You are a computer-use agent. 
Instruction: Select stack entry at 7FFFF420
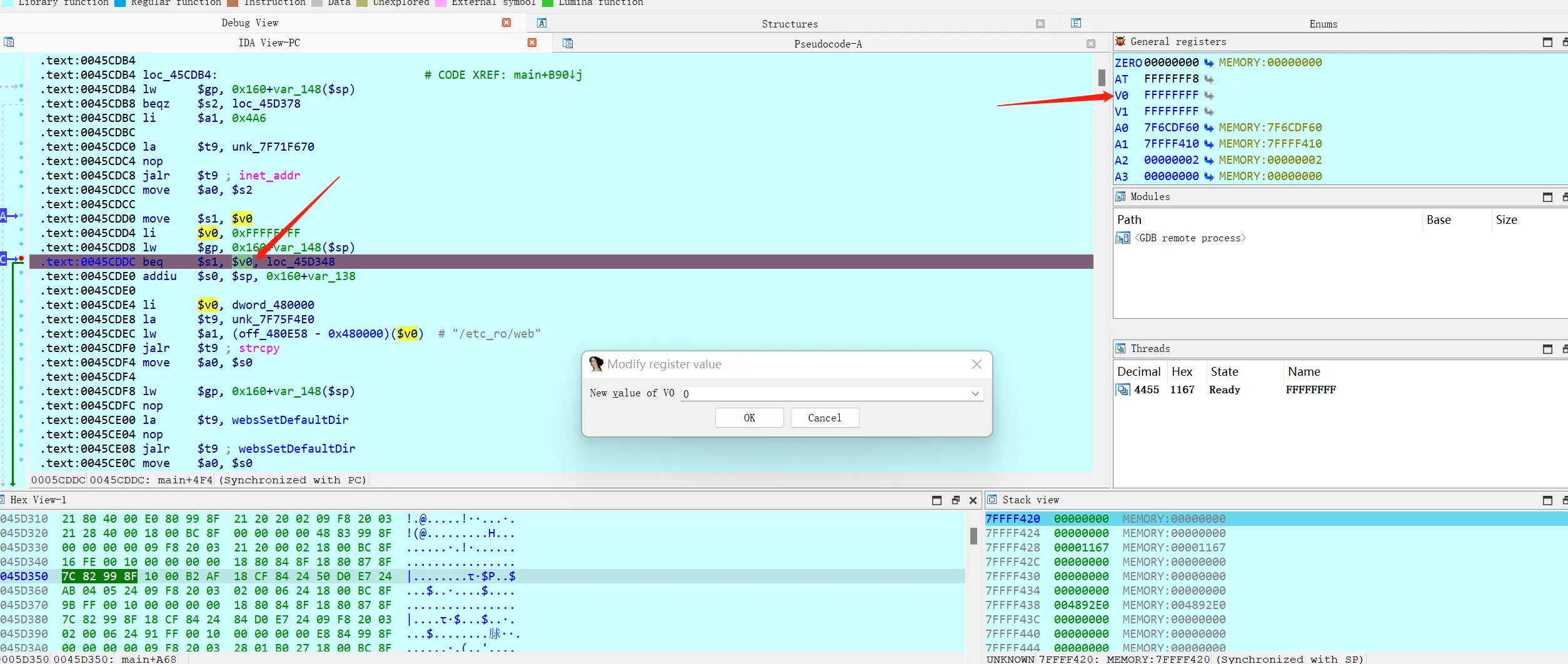coord(1275,518)
